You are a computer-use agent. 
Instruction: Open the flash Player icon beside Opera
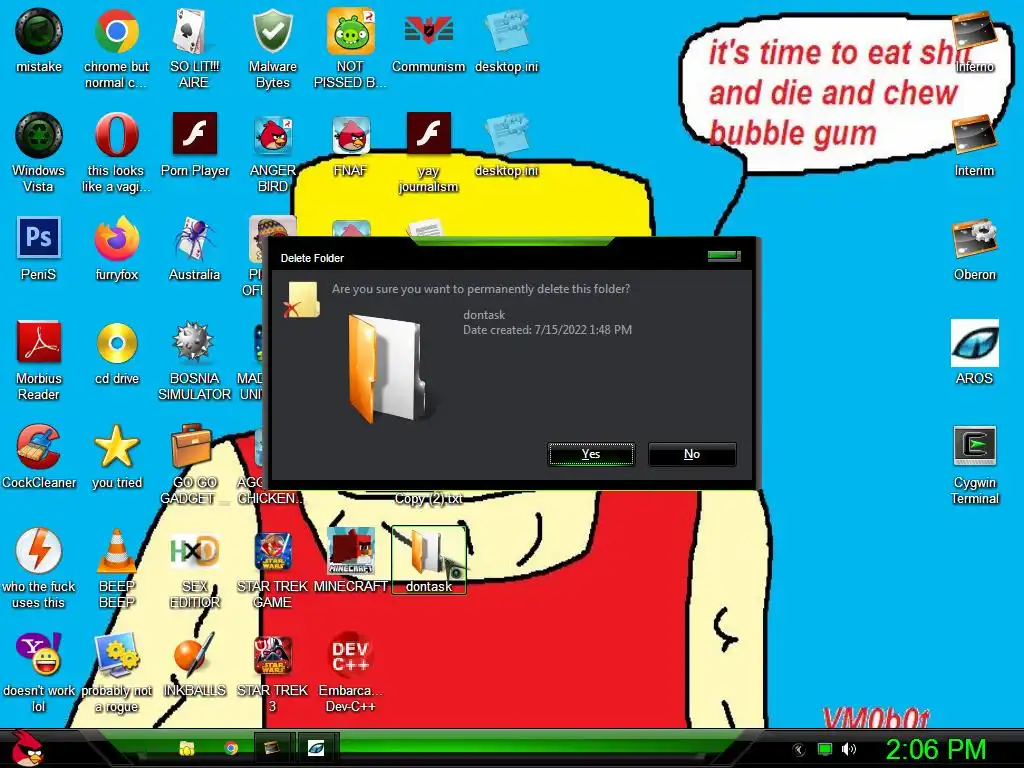(x=195, y=145)
